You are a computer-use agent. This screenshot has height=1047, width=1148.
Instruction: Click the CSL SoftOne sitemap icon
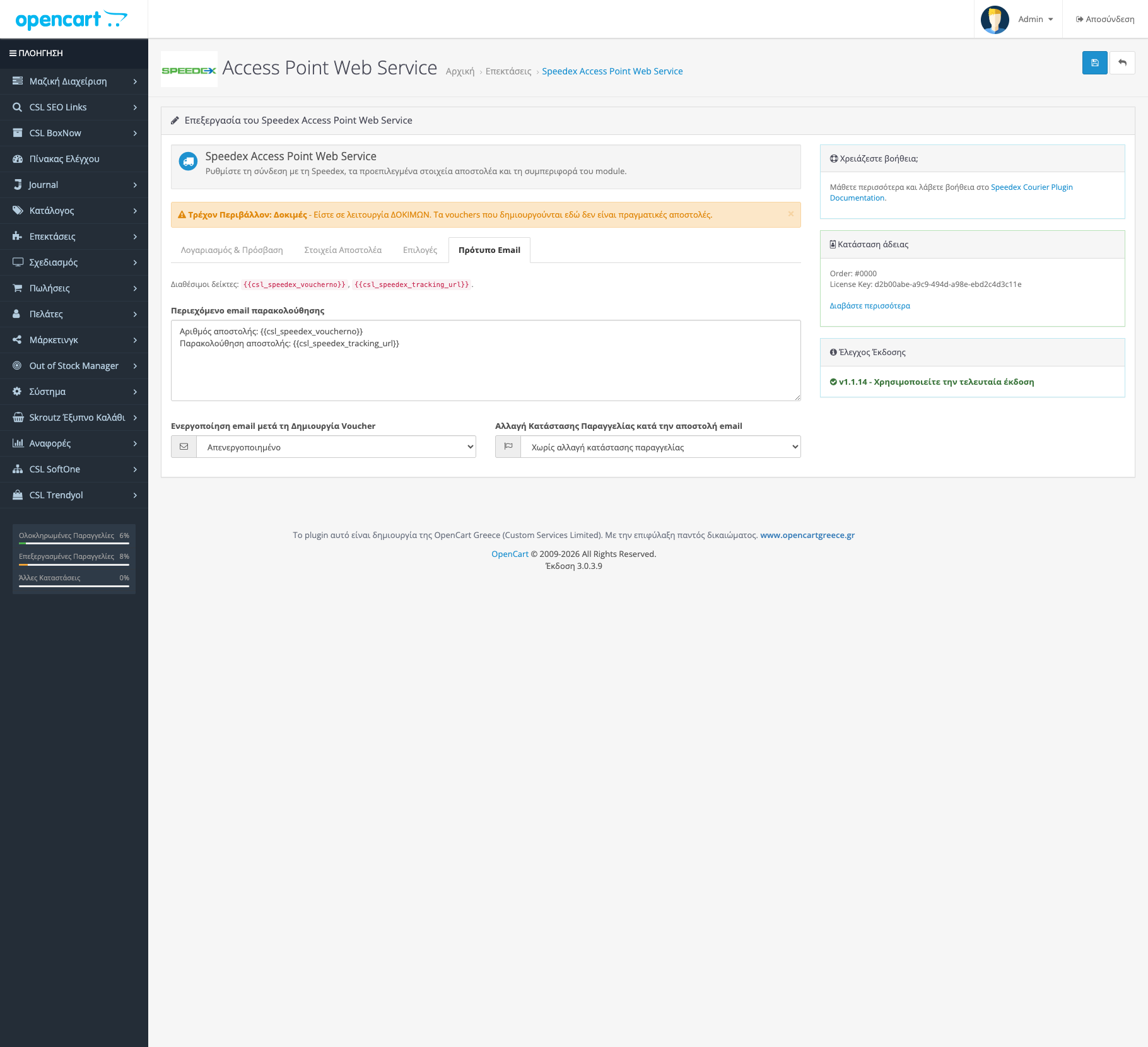tap(18, 469)
